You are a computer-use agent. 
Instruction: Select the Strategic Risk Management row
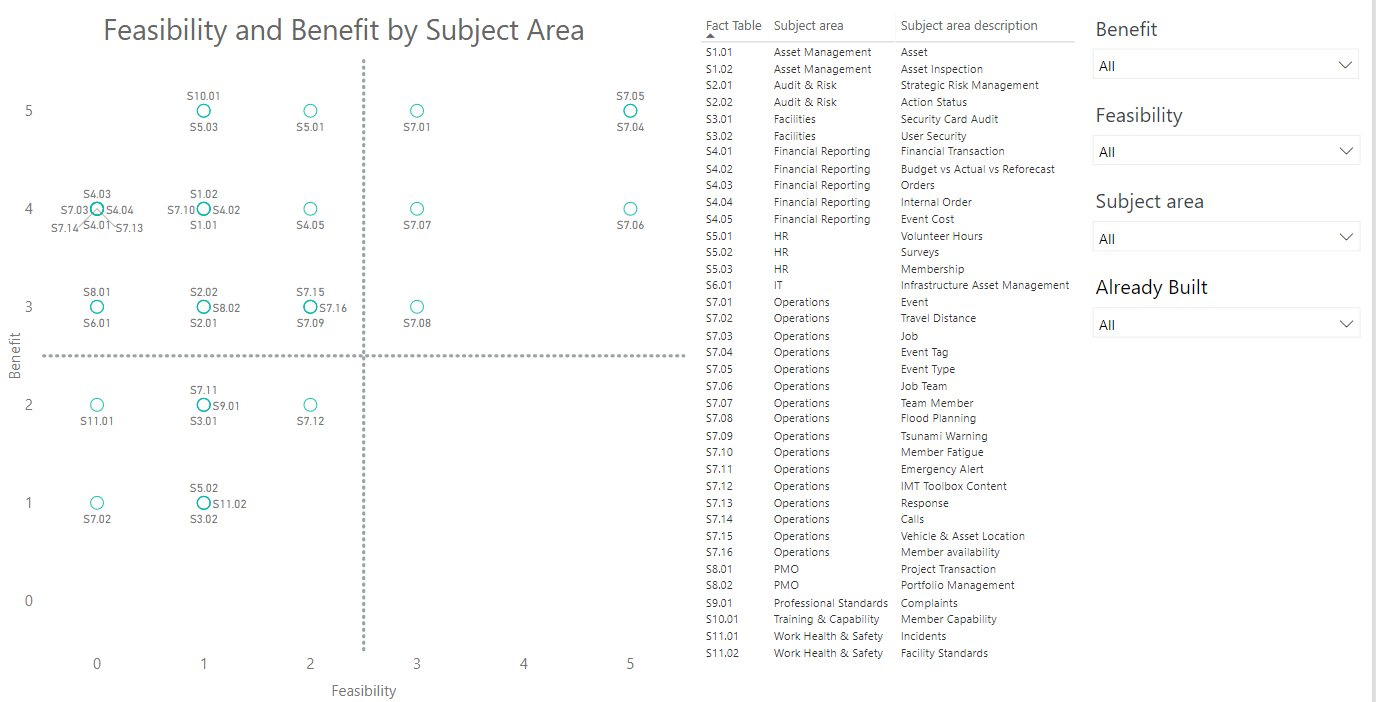pyautogui.click(x=889, y=85)
